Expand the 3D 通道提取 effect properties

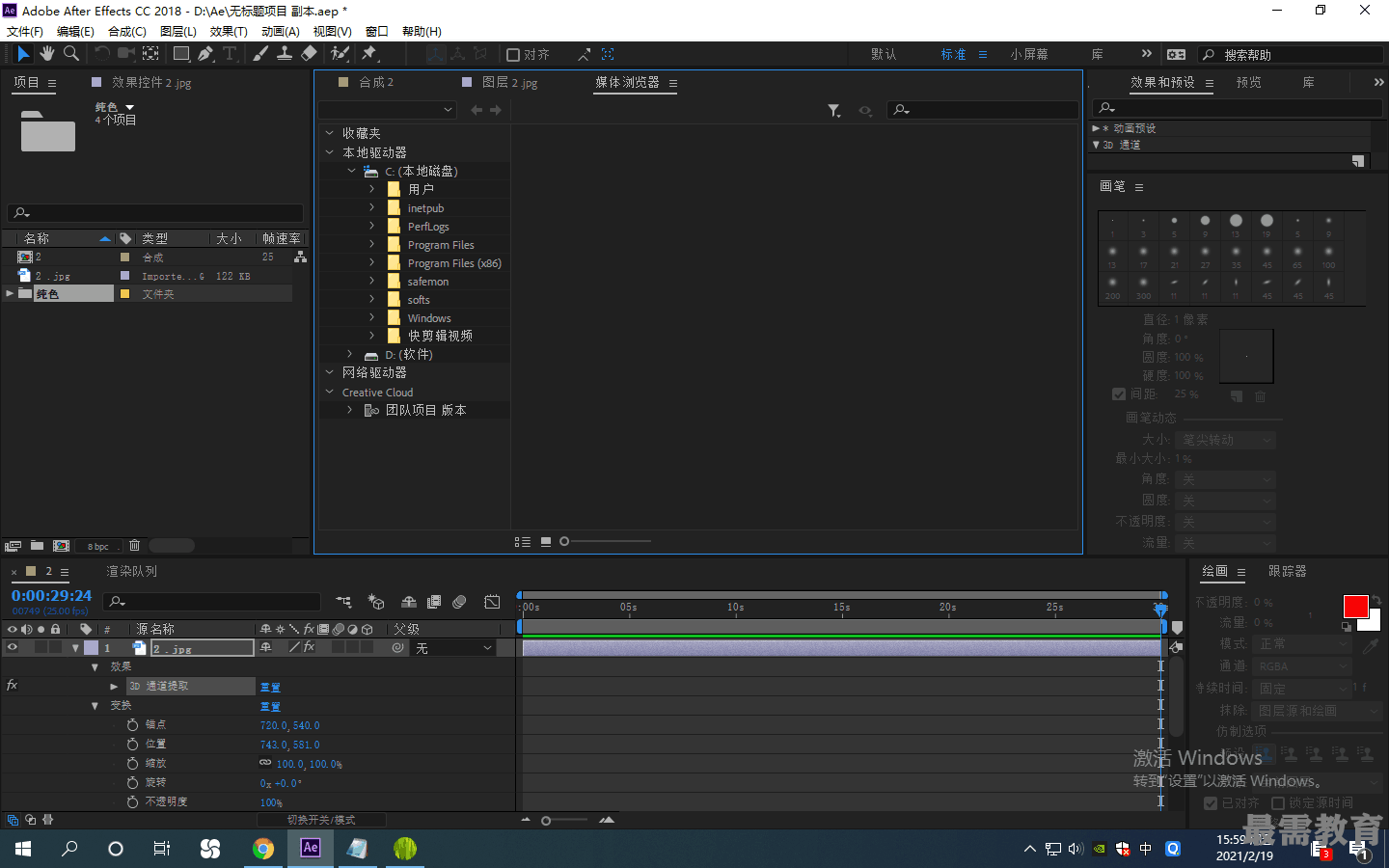[x=114, y=686]
